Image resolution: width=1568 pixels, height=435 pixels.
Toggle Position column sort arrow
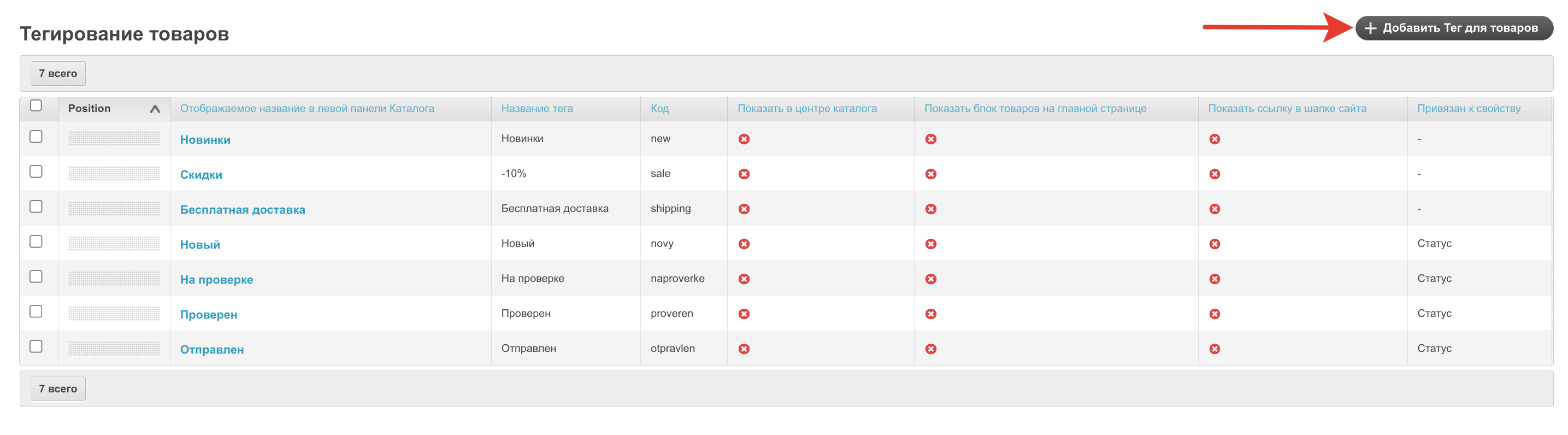(x=155, y=109)
